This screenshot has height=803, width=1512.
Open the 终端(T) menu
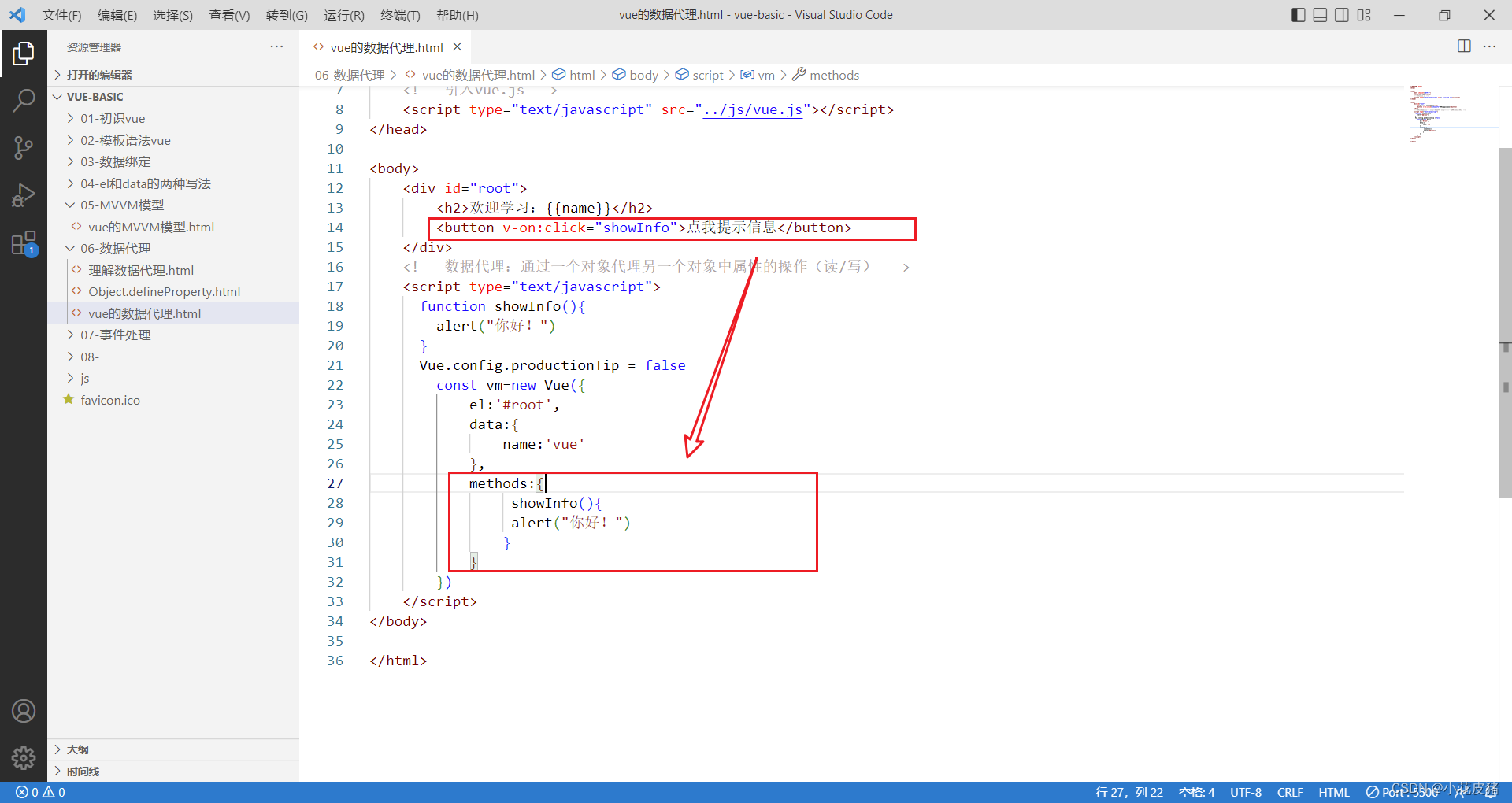[400, 15]
